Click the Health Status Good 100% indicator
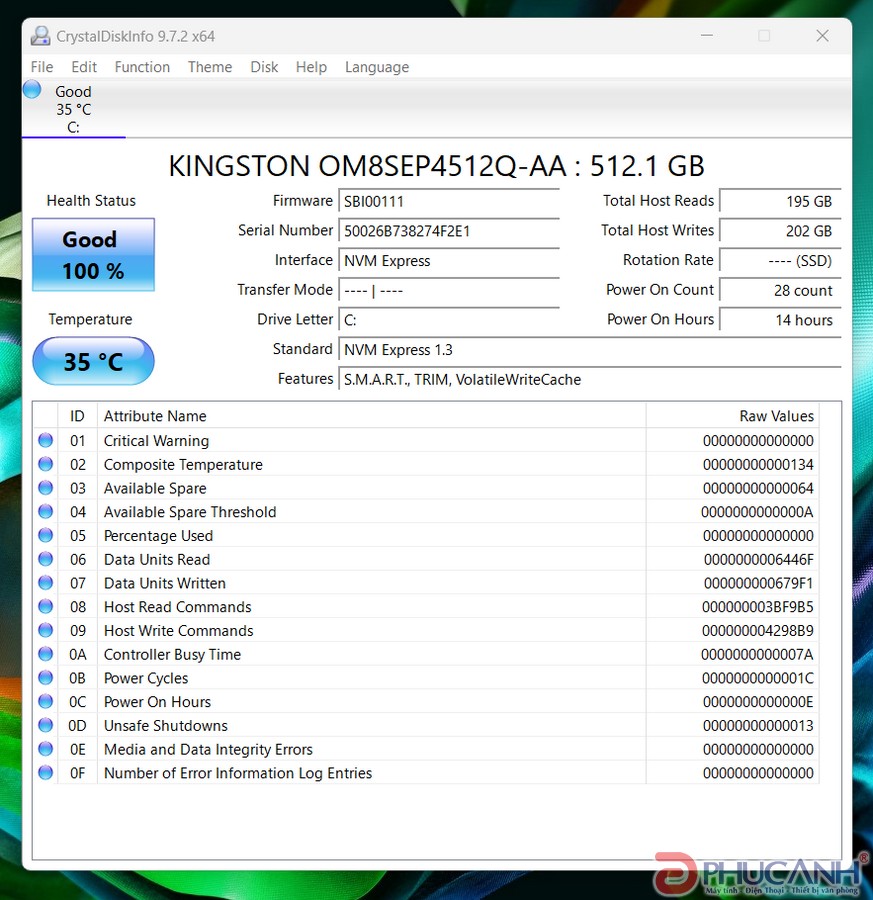The height and width of the screenshot is (900, 873). pos(92,254)
